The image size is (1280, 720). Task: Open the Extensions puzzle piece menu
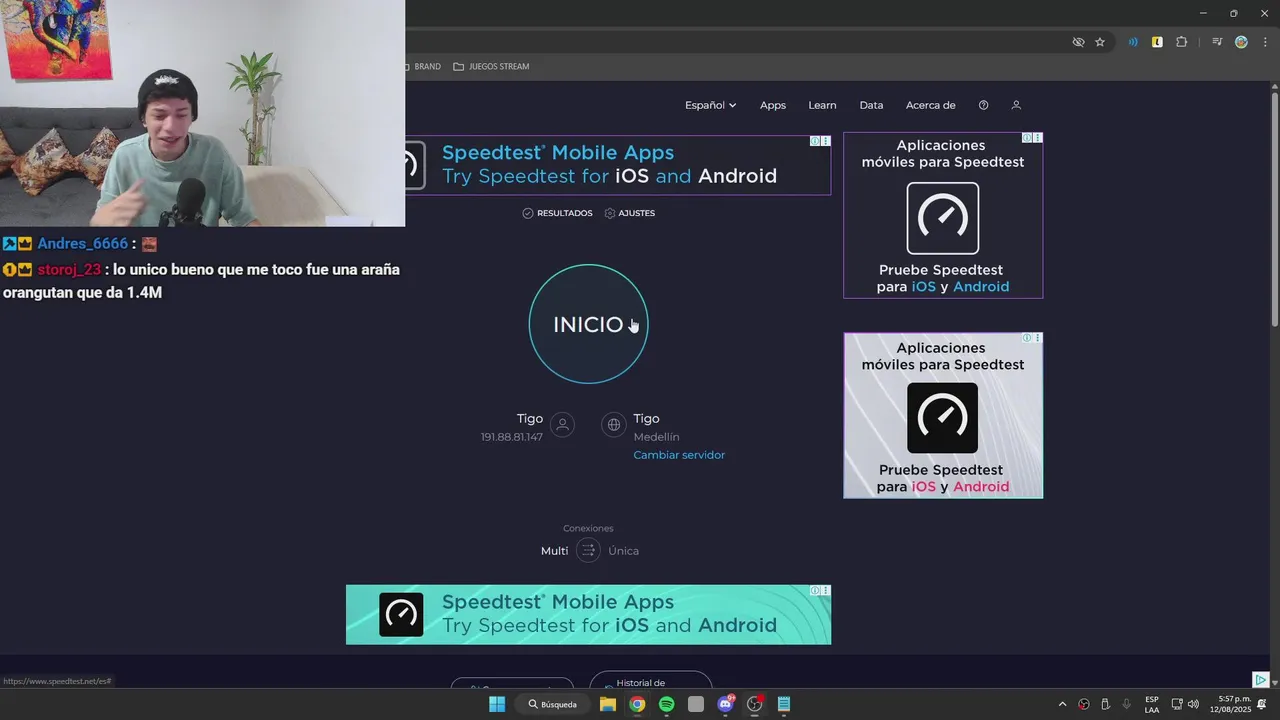pyautogui.click(x=1181, y=42)
